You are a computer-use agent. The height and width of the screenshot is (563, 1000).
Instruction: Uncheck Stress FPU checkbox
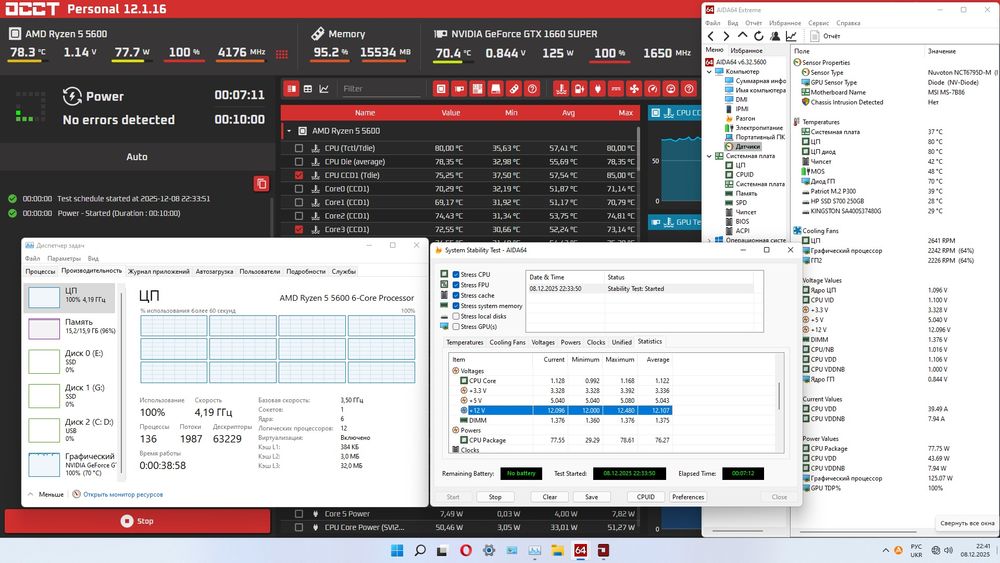point(456,285)
